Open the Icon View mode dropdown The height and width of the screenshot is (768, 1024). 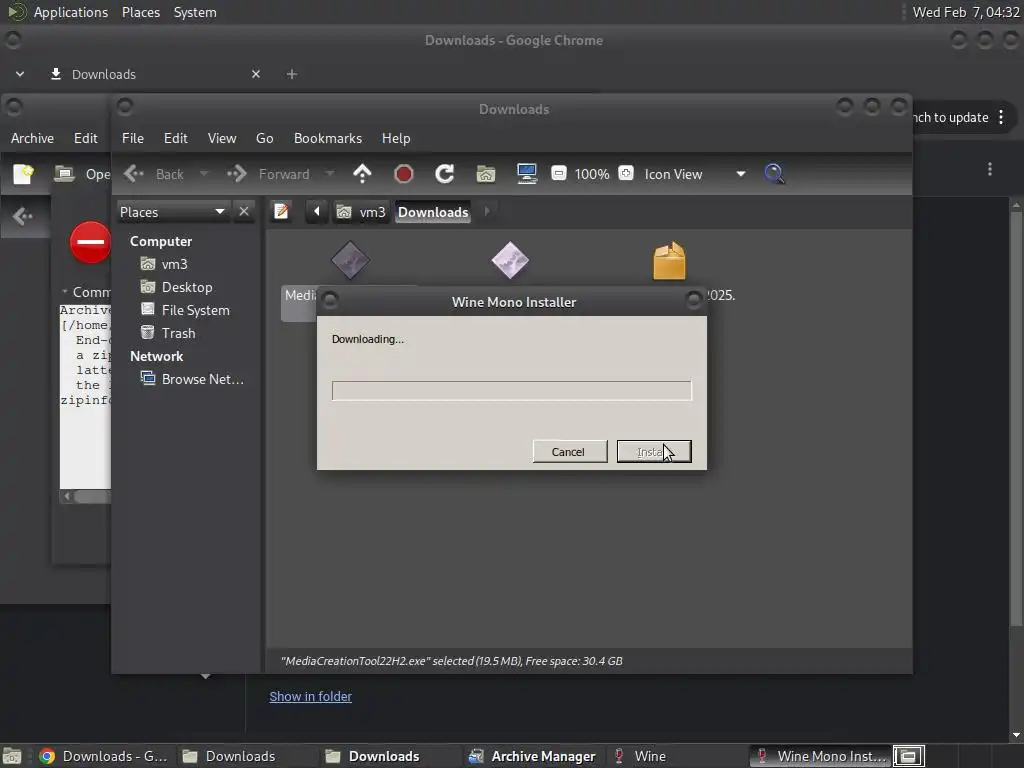tap(695, 174)
